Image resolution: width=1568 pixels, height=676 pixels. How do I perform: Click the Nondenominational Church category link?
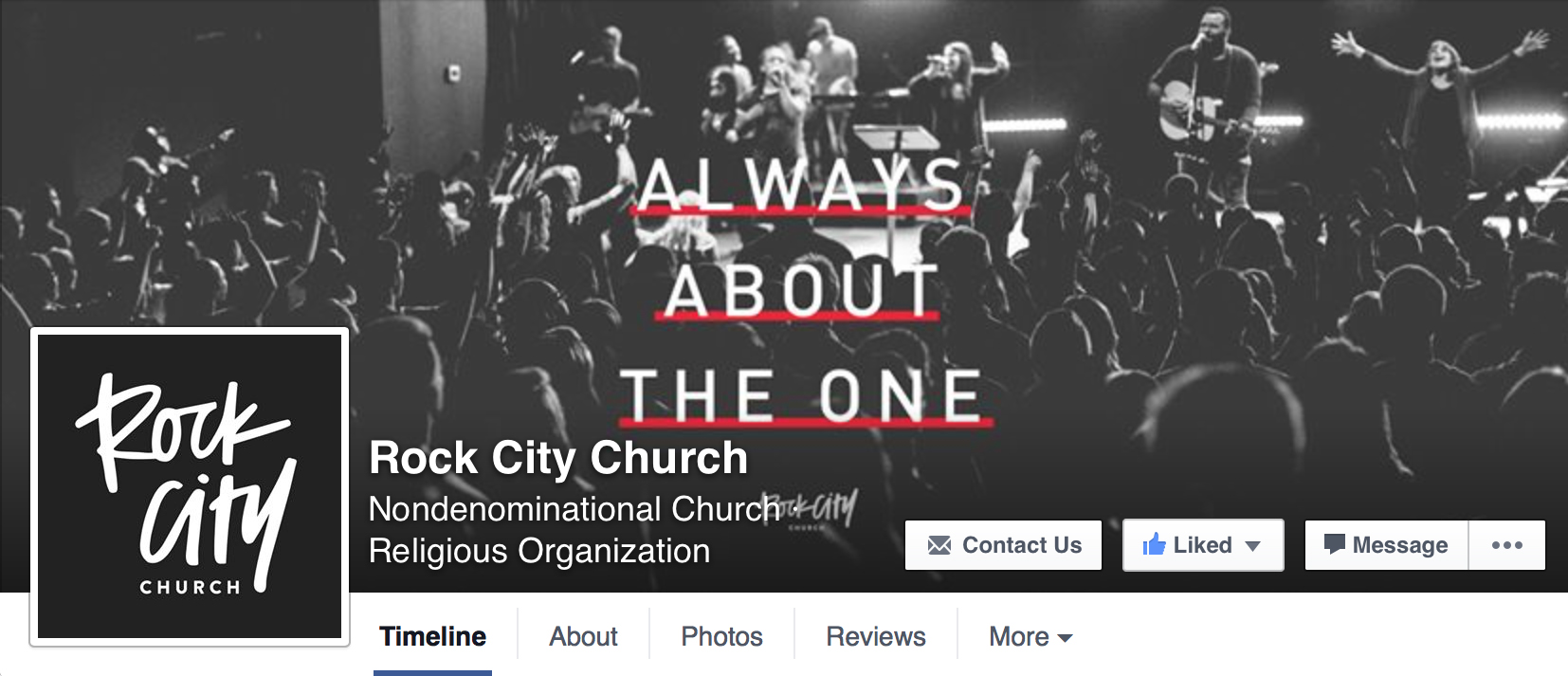(x=574, y=509)
